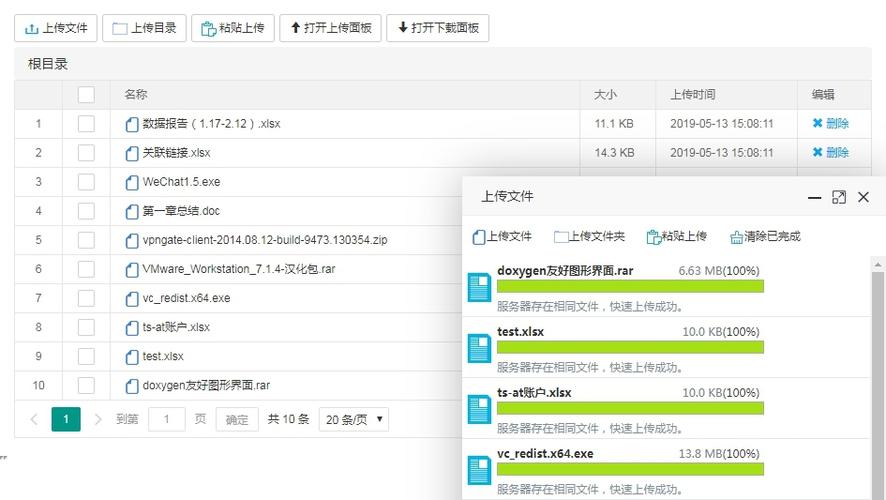Click file icon of vpngate-client zip
Image resolution: width=886 pixels, height=500 pixels.
click(132, 241)
